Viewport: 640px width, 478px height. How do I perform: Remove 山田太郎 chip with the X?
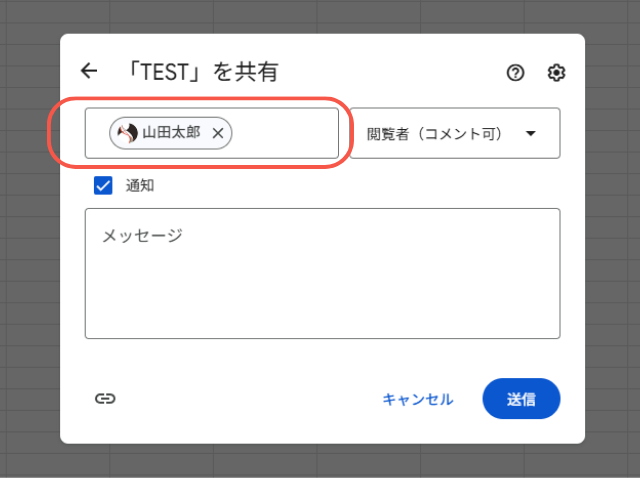point(218,133)
